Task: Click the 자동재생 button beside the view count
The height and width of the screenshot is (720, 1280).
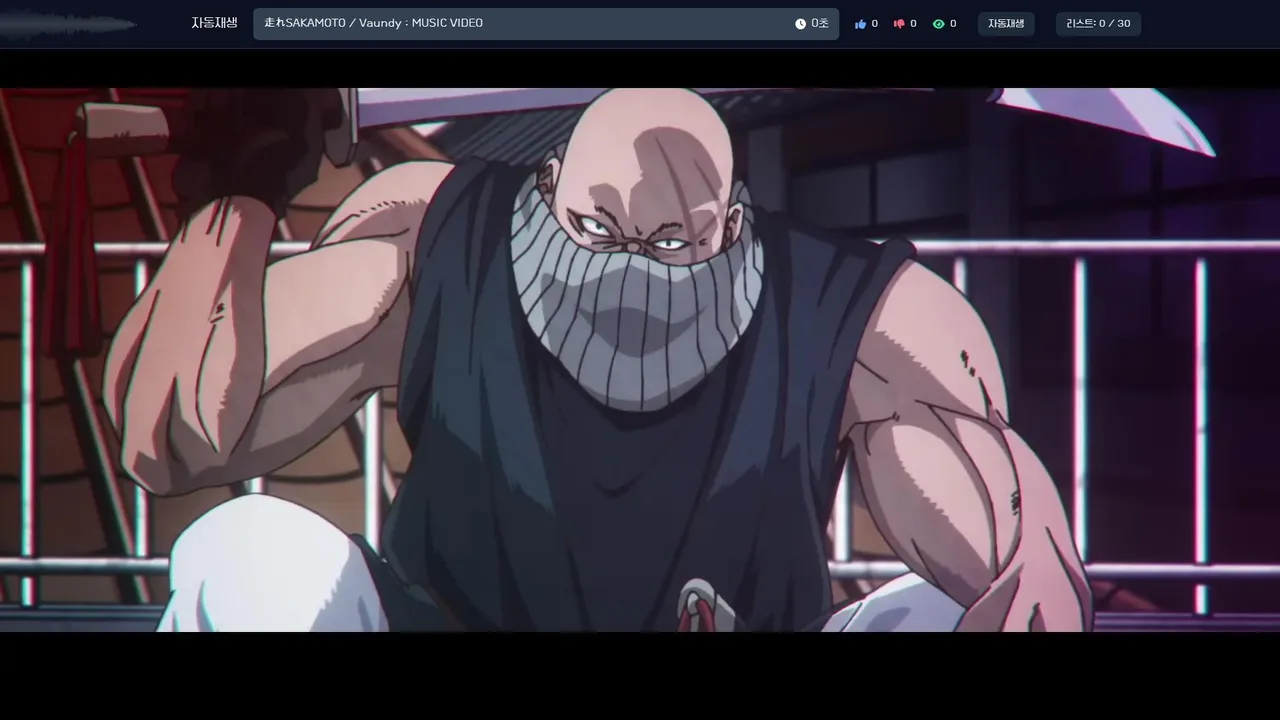Action: click(x=1006, y=24)
